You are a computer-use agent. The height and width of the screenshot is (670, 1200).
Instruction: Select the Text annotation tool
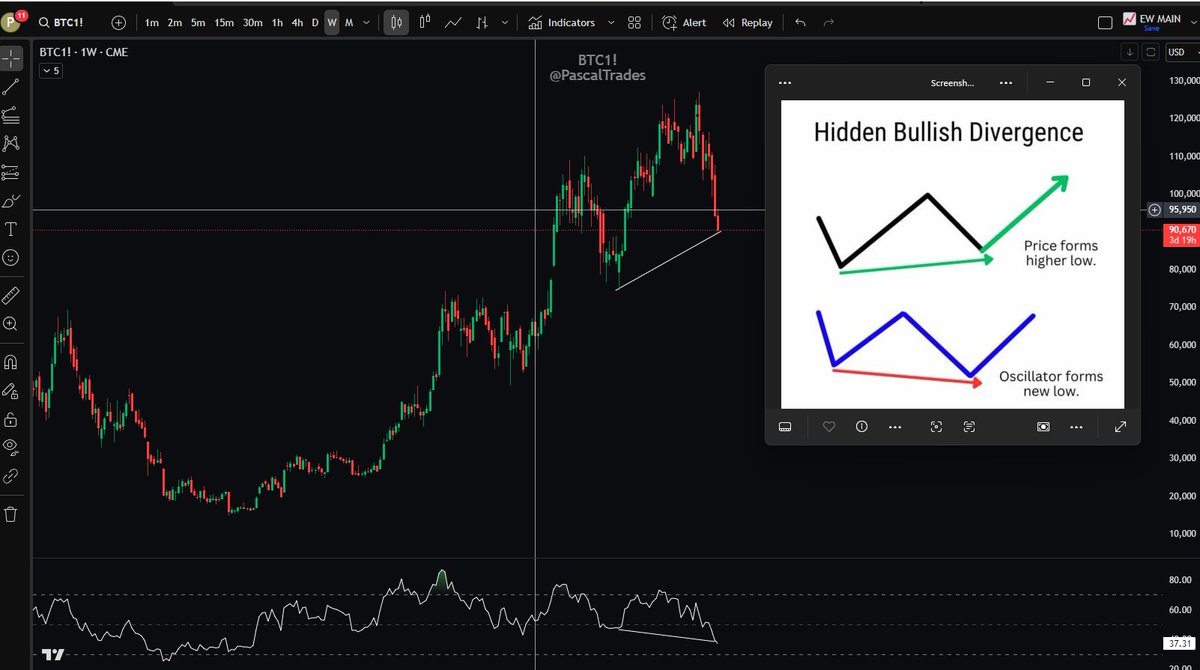[12, 228]
